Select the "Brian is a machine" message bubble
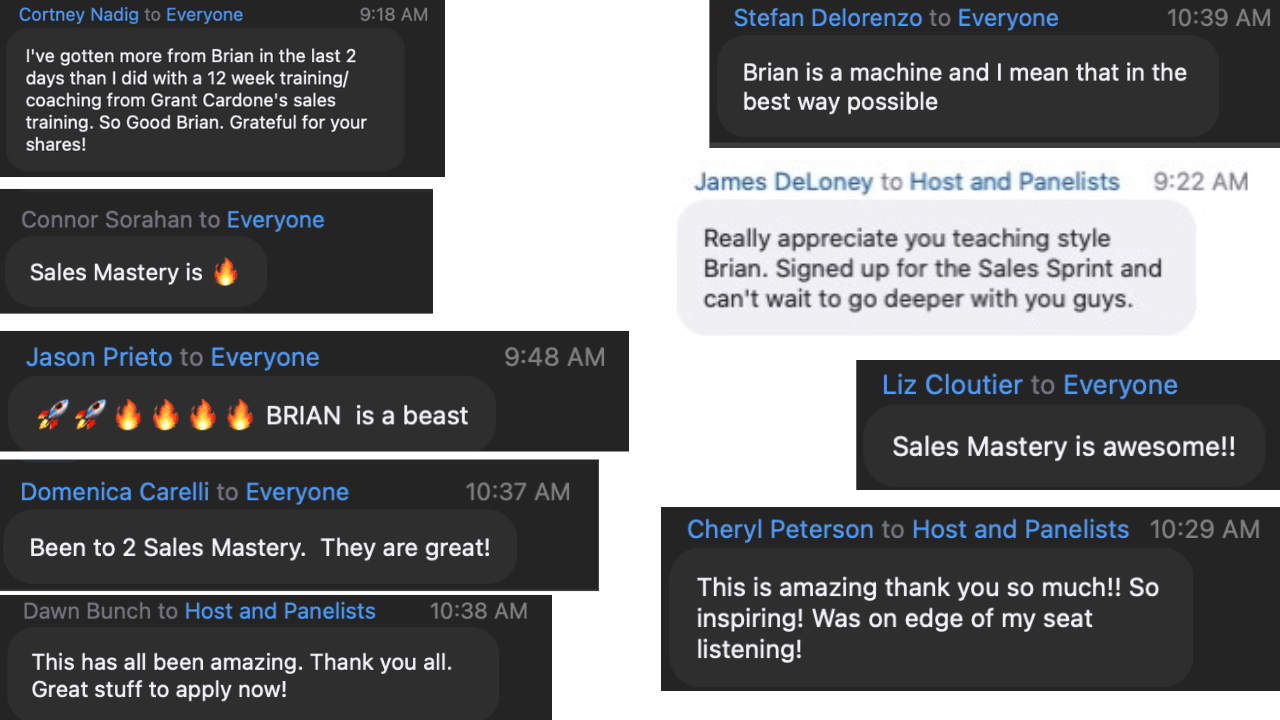The image size is (1280, 720). tap(966, 87)
